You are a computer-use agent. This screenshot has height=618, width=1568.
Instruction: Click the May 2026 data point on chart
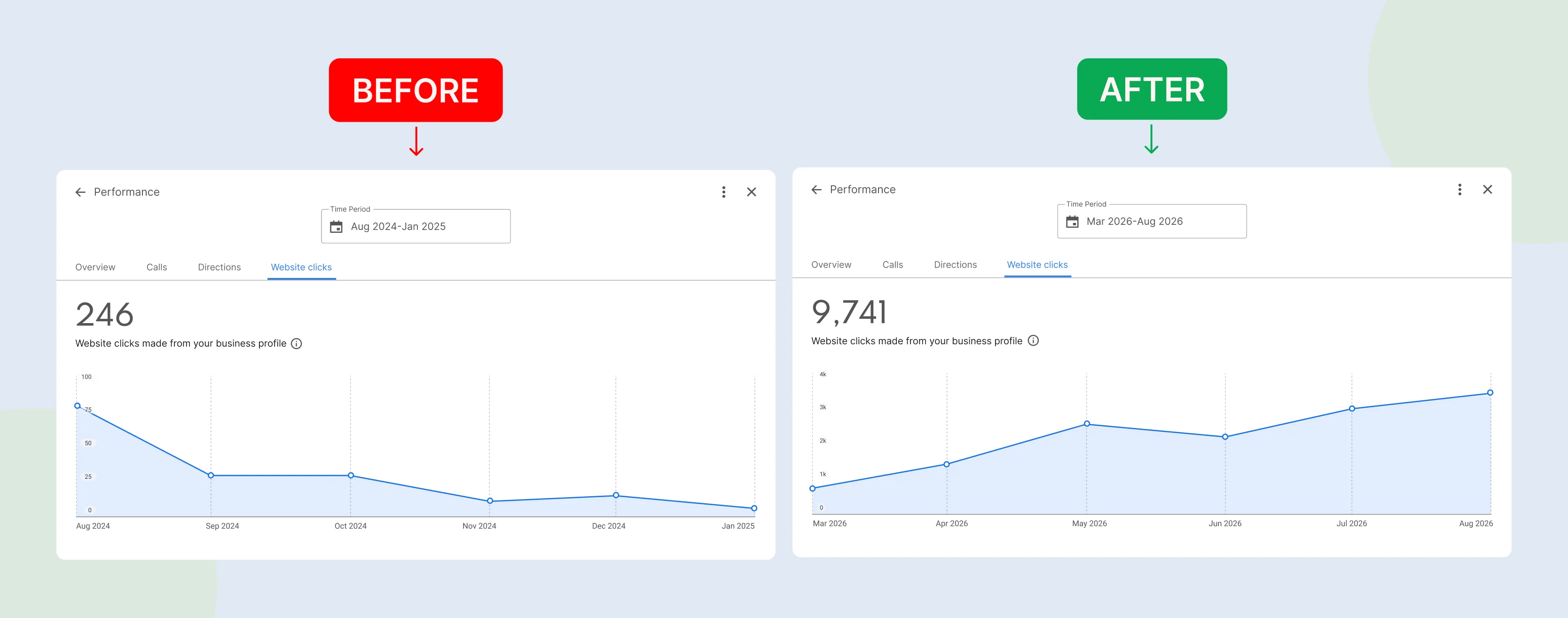tap(1087, 424)
